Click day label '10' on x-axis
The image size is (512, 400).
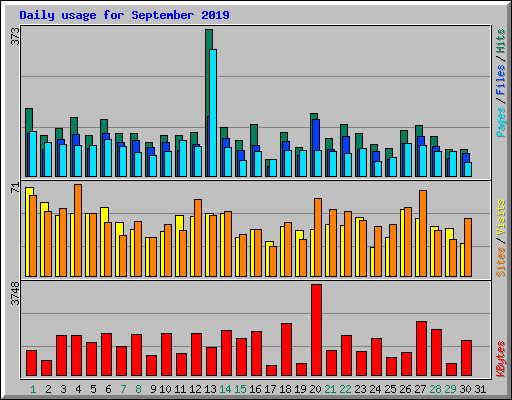click(x=165, y=389)
